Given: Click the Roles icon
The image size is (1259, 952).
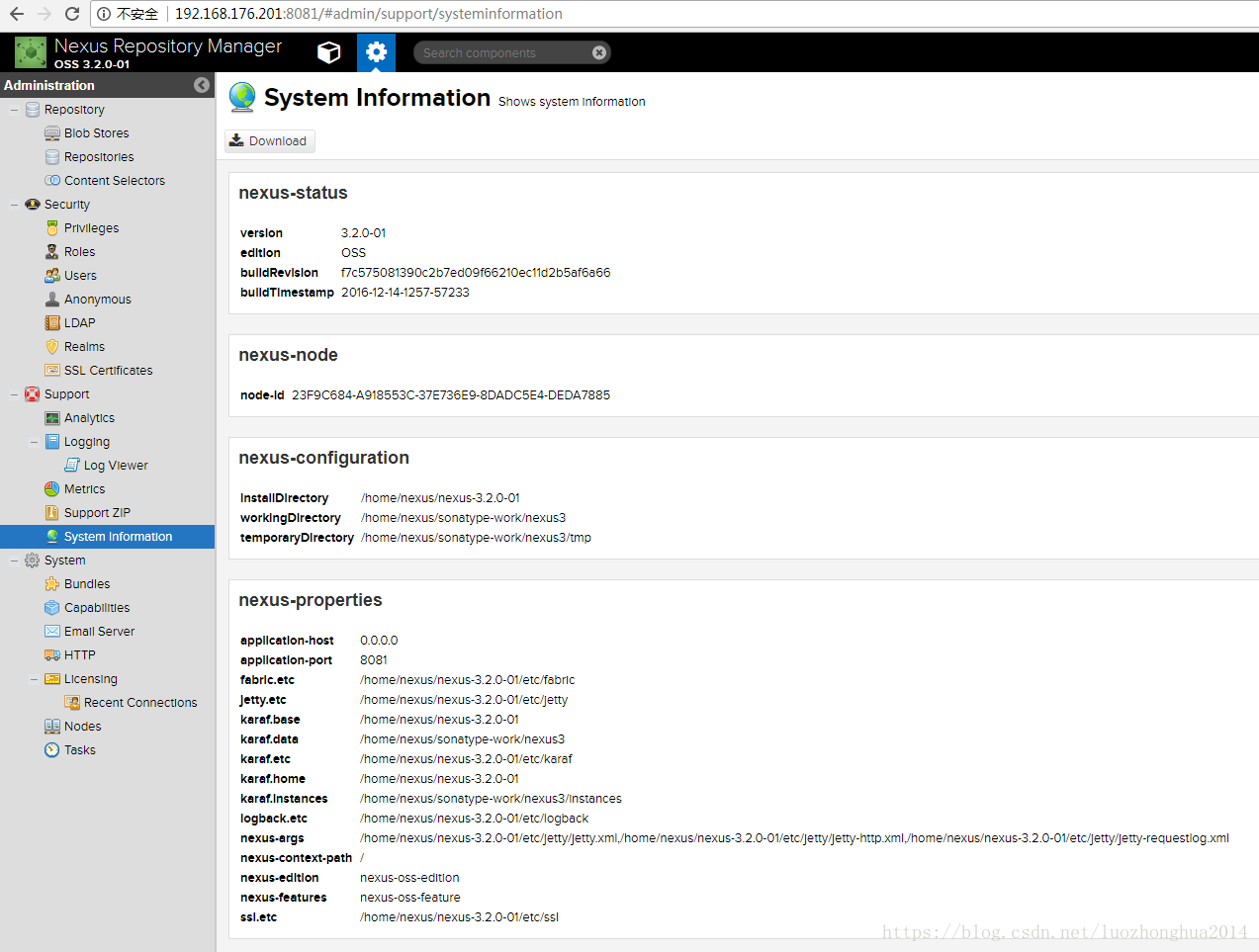Looking at the screenshot, I should point(52,252).
